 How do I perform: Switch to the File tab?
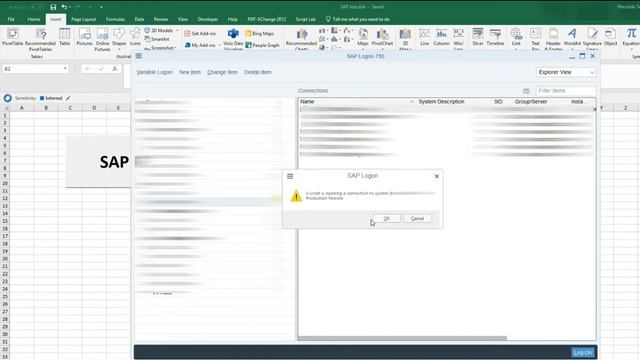(x=11, y=19)
